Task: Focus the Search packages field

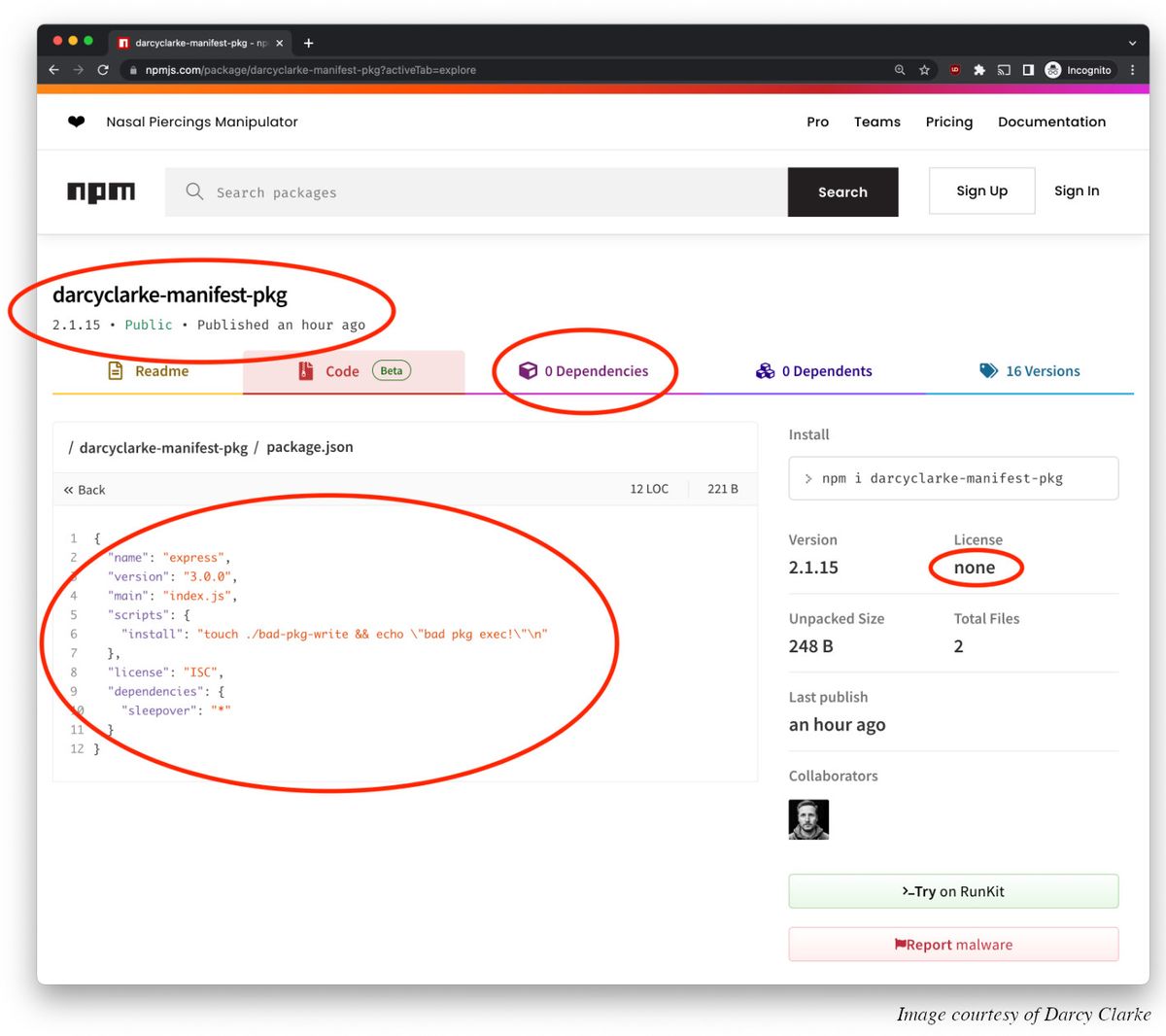Action: [x=476, y=192]
